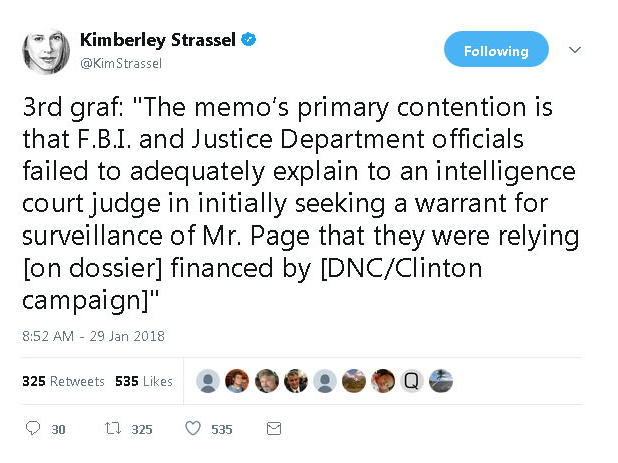Image resolution: width=618 pixels, height=463 pixels.
Task: View the 535 Likes list
Action: pos(143,381)
